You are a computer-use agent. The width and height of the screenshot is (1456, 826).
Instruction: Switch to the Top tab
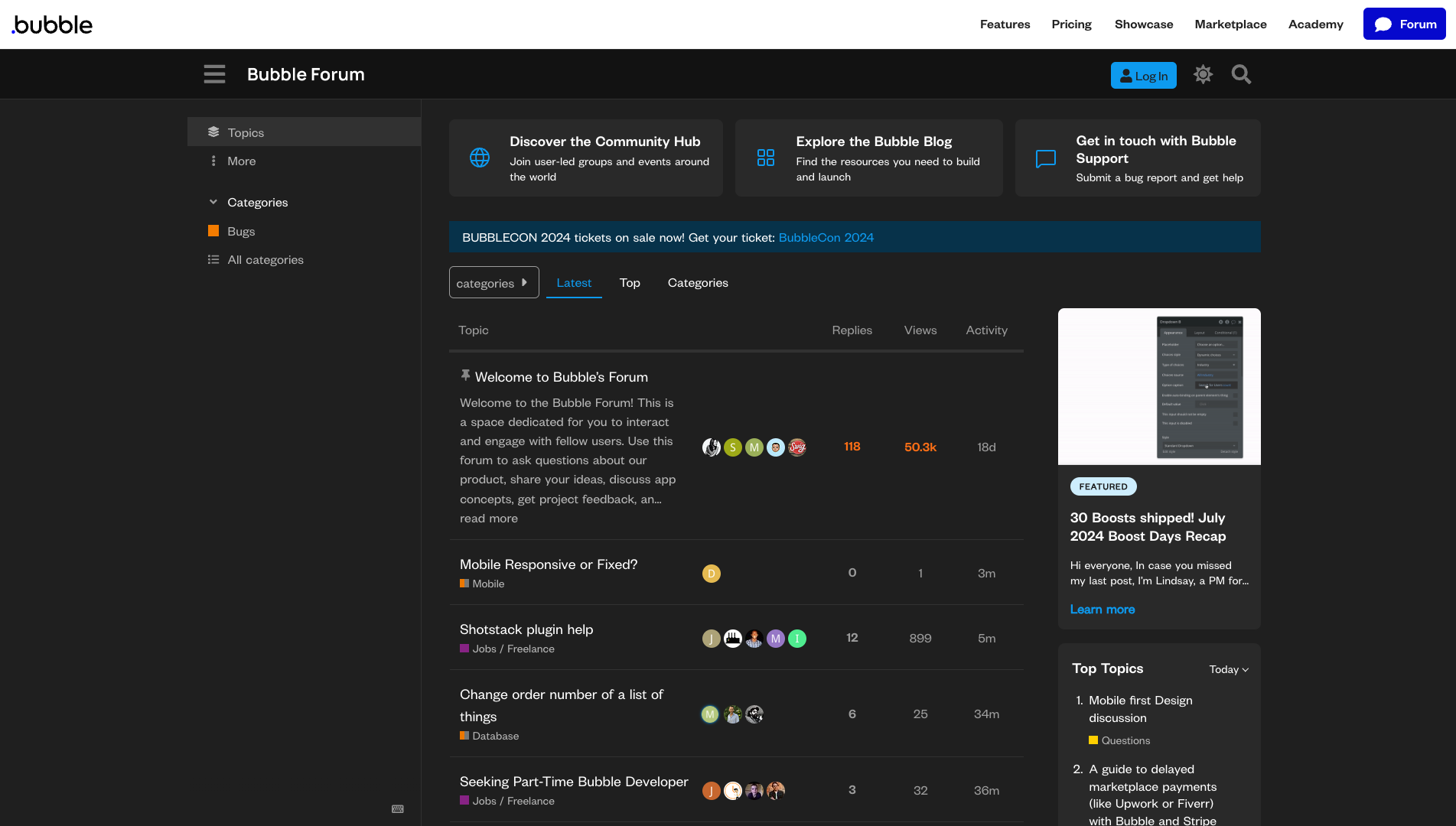(x=630, y=283)
